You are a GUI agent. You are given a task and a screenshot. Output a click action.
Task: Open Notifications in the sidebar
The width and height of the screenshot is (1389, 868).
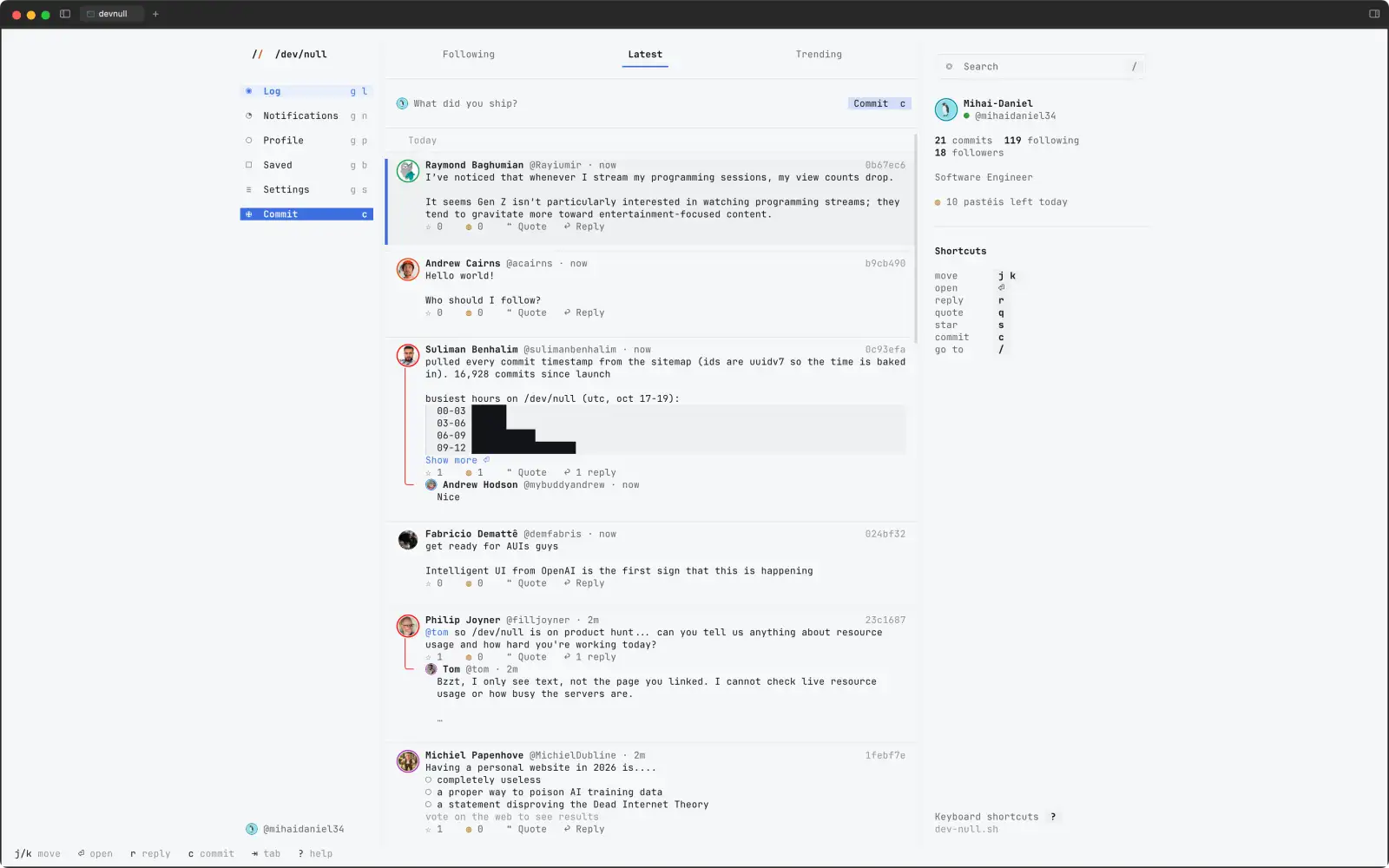[306, 115]
